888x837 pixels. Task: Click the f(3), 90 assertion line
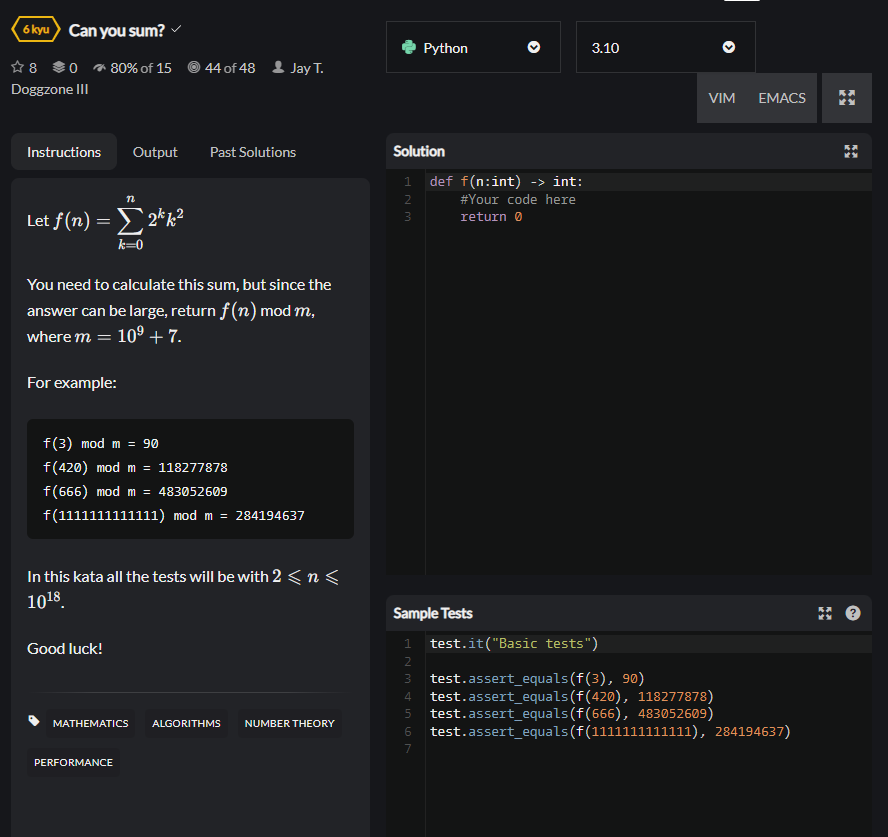(x=537, y=678)
